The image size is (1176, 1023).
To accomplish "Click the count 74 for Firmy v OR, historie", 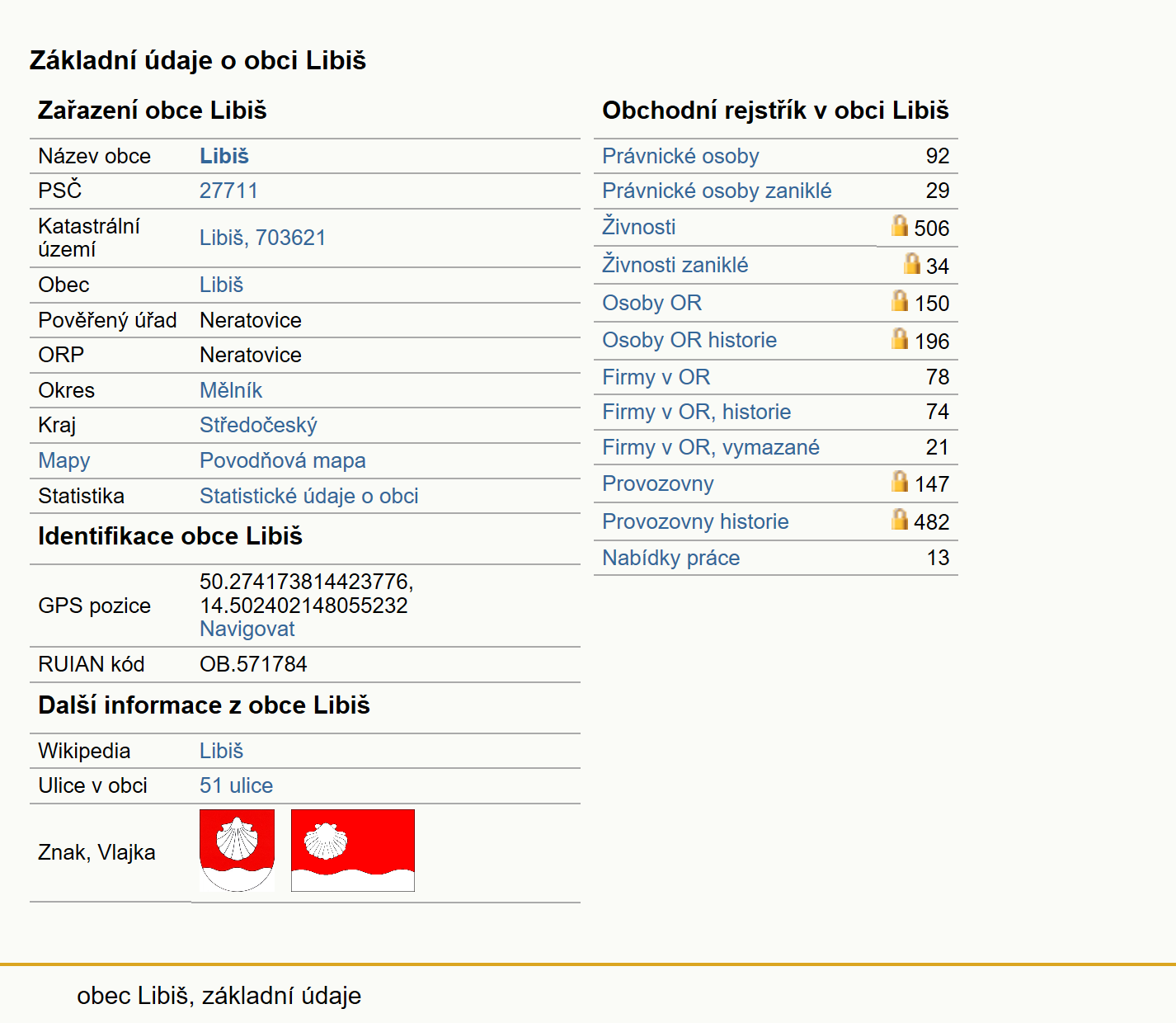I will coord(938,412).
